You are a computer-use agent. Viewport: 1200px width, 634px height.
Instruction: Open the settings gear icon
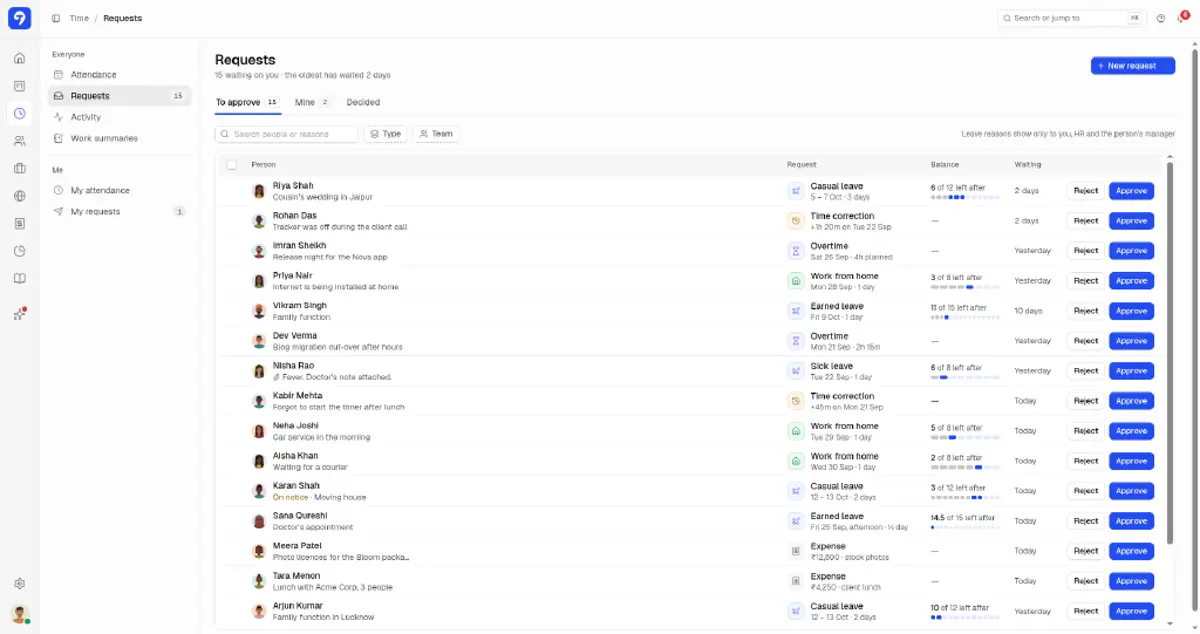pos(19,584)
